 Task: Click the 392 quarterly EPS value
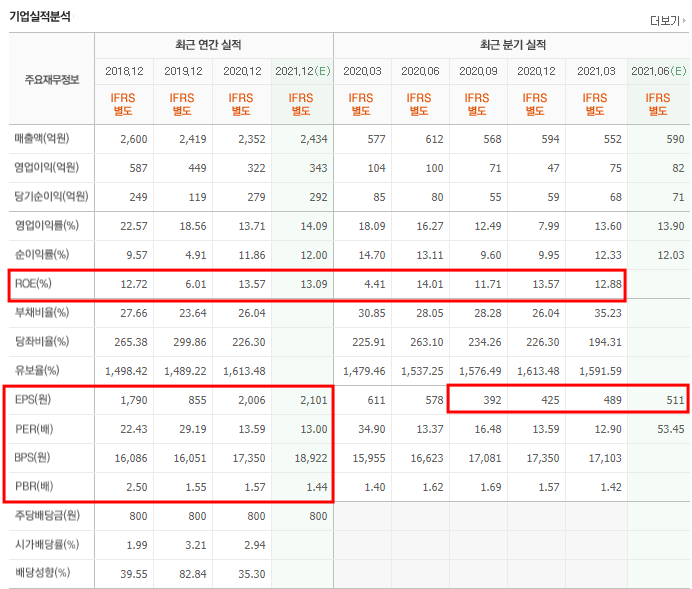click(x=492, y=400)
